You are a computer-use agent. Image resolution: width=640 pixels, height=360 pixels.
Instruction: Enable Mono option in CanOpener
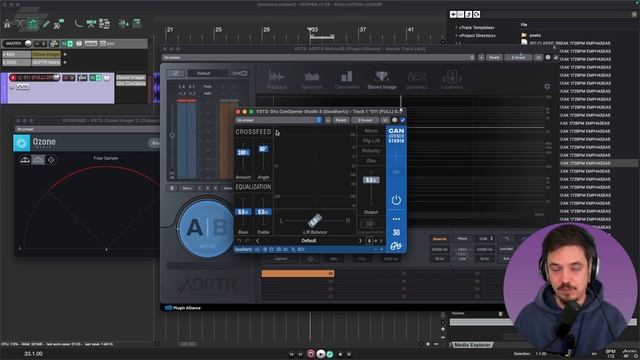pos(371,131)
